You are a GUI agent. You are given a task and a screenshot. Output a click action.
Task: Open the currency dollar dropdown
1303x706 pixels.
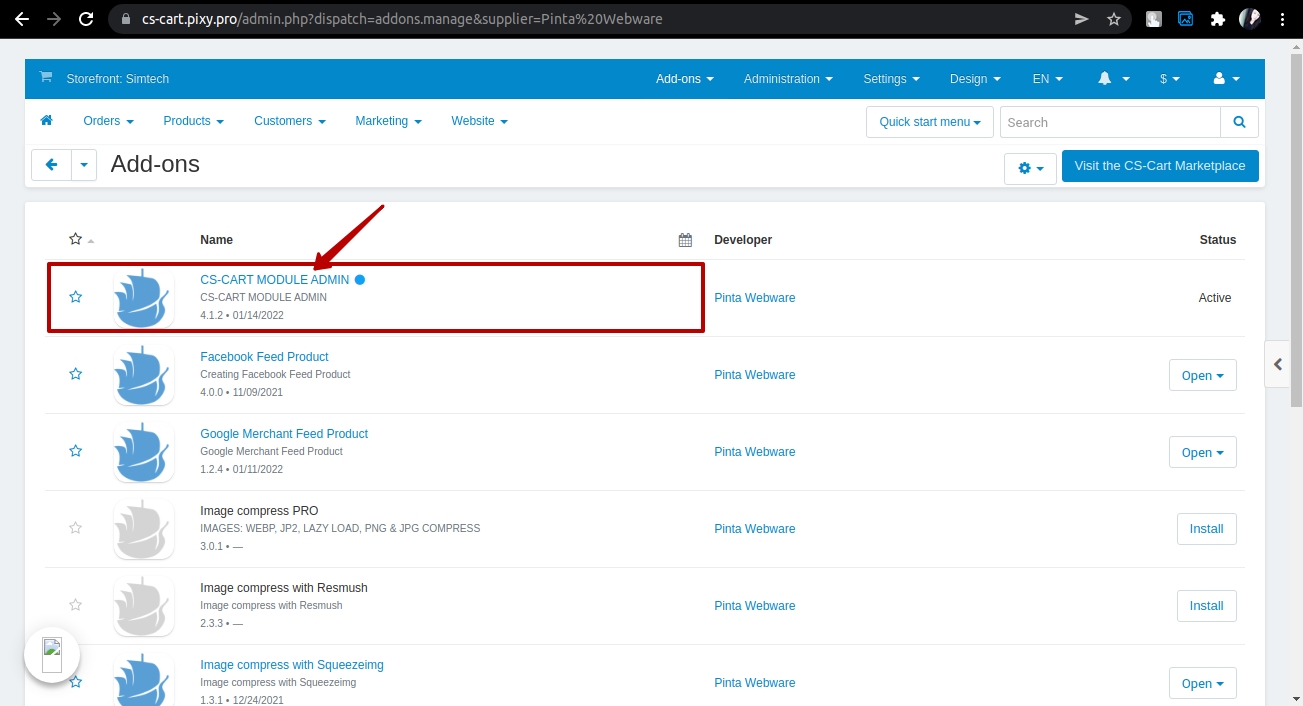point(1169,79)
